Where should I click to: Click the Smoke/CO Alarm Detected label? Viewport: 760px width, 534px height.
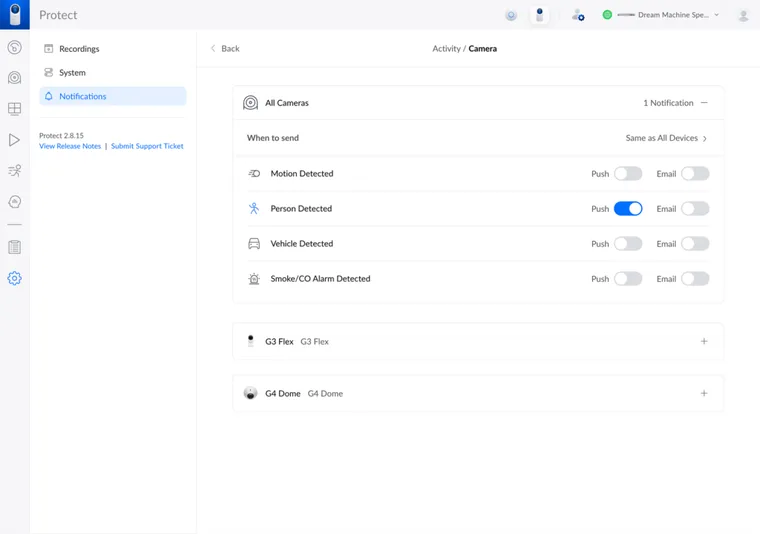click(320, 279)
